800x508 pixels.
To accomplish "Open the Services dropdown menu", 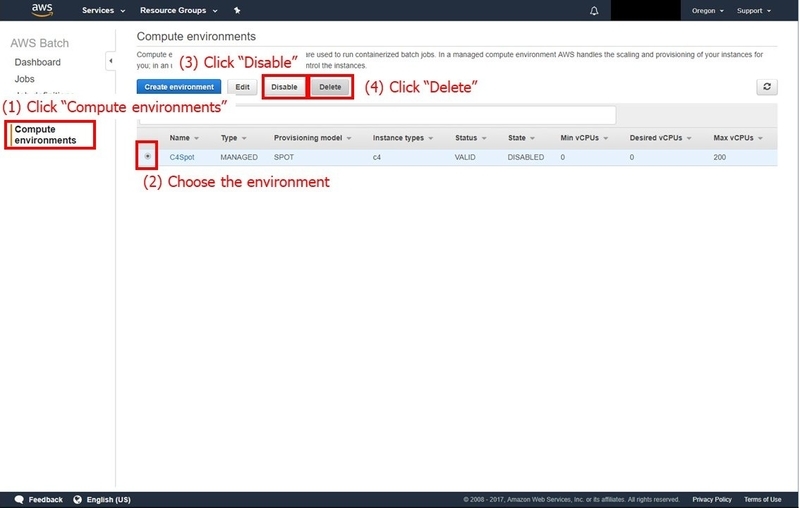I will pos(104,10).
